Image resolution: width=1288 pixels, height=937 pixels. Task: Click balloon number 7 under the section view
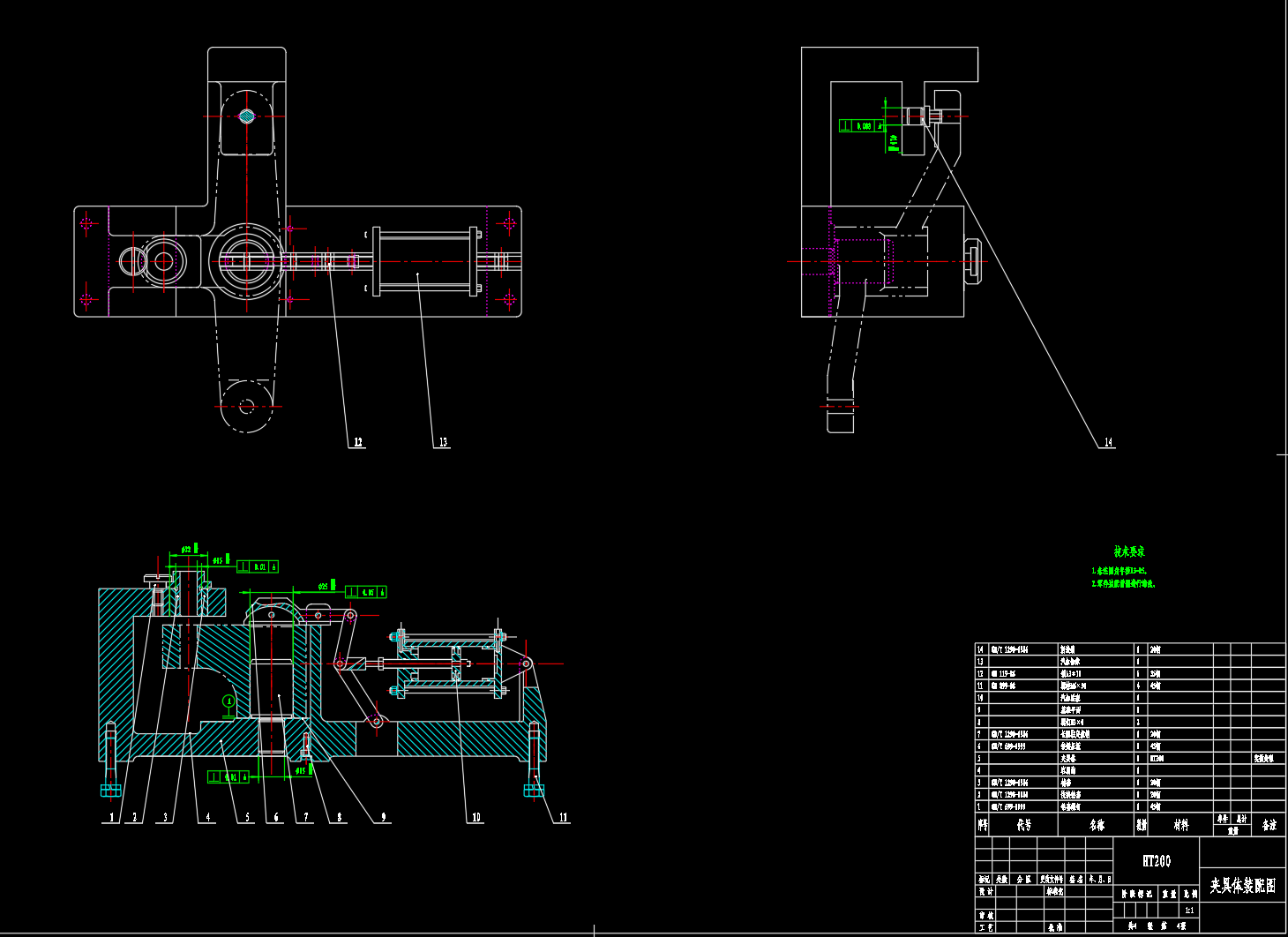tap(306, 818)
